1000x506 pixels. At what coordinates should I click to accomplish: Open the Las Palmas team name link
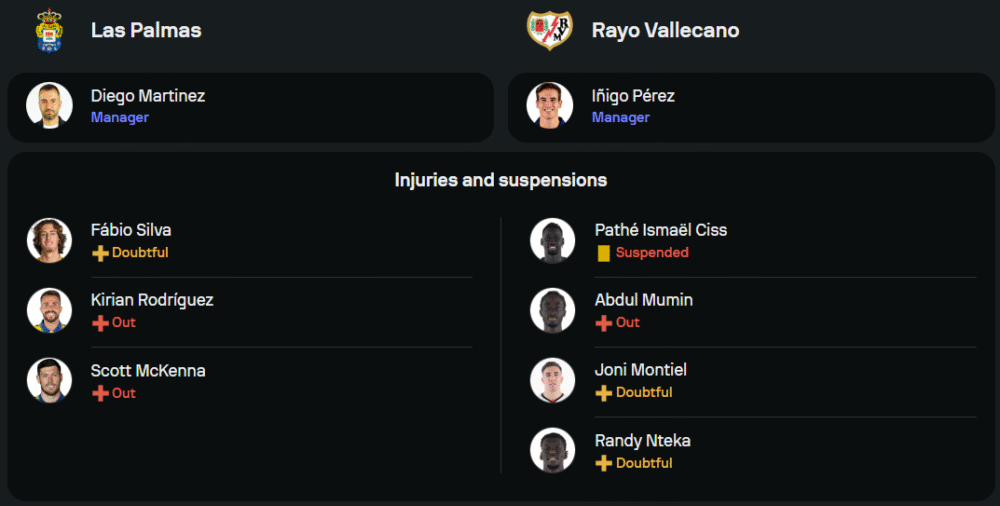tap(146, 30)
